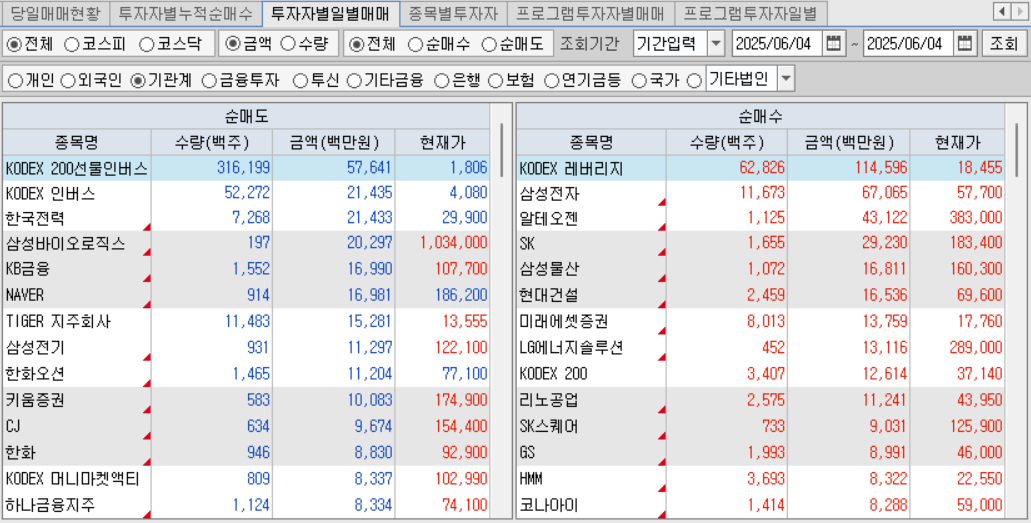Select the KODEX 레버리지 row

pyautogui.click(x=761, y=168)
